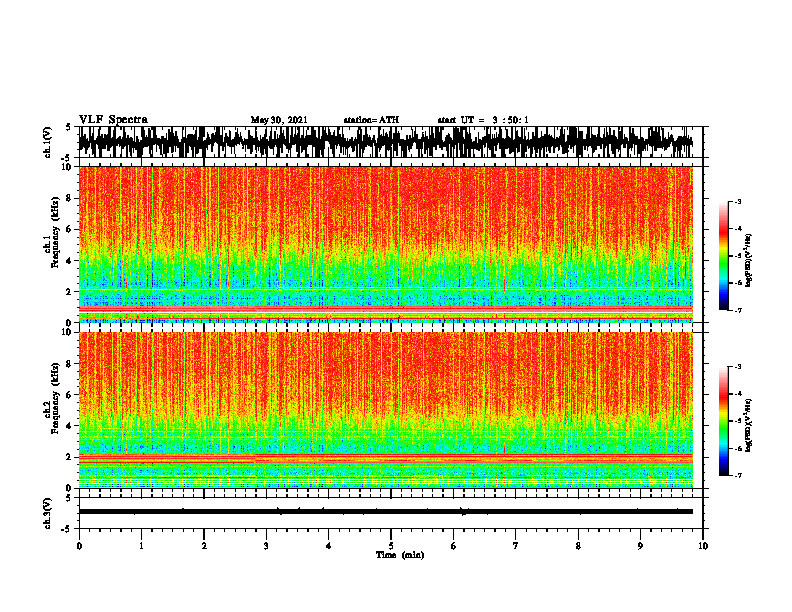Click the "4" kHz tick of ch.1 spectrogram

(70, 261)
